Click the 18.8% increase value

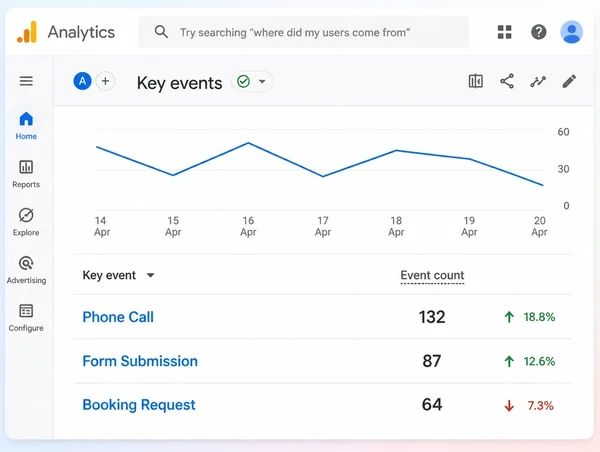pos(539,317)
